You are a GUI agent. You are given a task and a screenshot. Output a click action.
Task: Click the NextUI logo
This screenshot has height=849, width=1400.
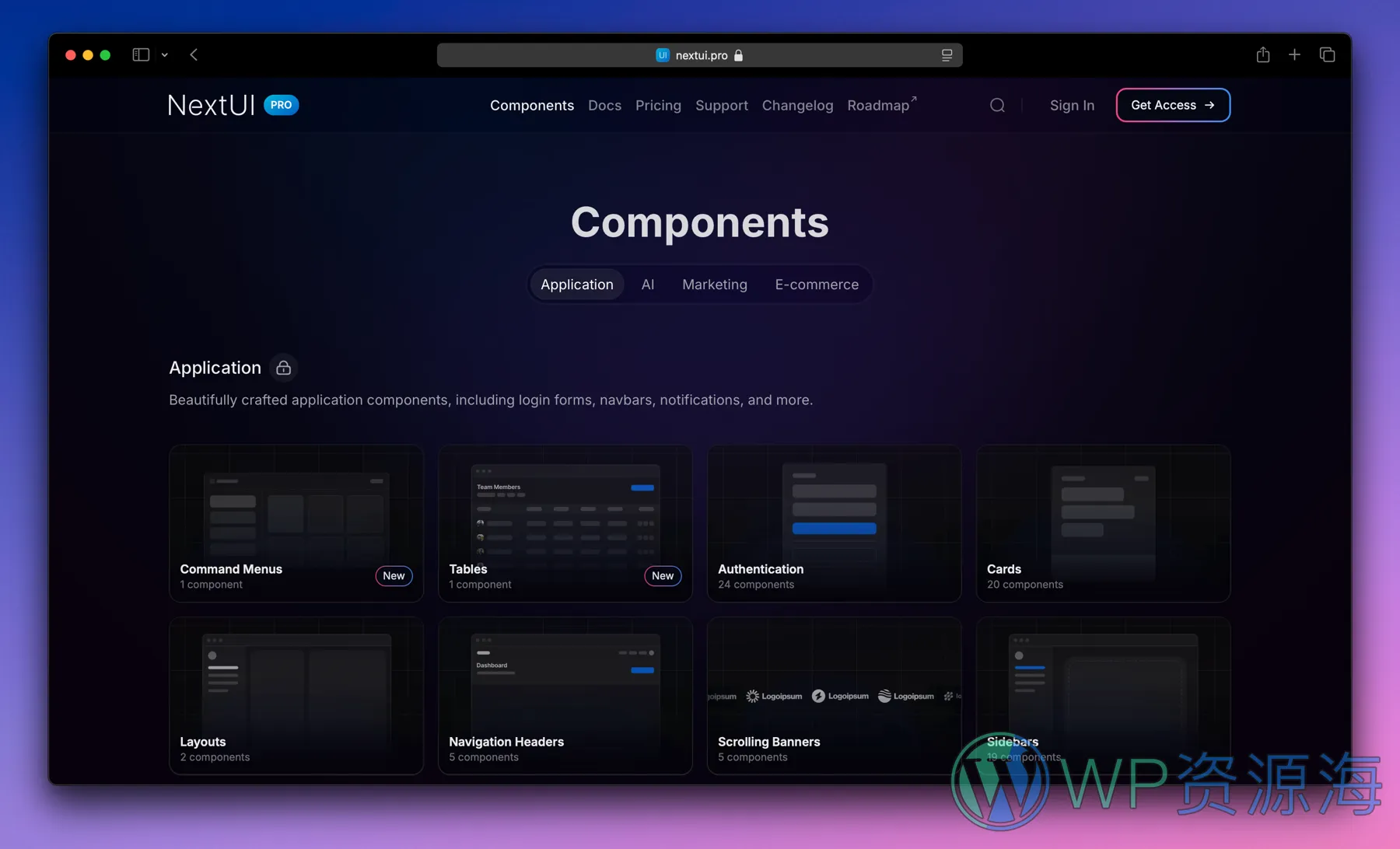pos(211,105)
